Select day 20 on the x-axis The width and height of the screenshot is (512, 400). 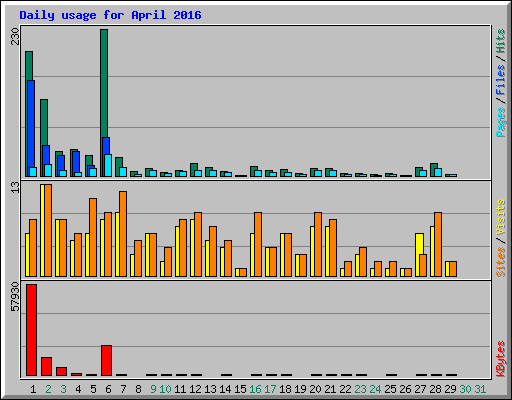click(315, 389)
